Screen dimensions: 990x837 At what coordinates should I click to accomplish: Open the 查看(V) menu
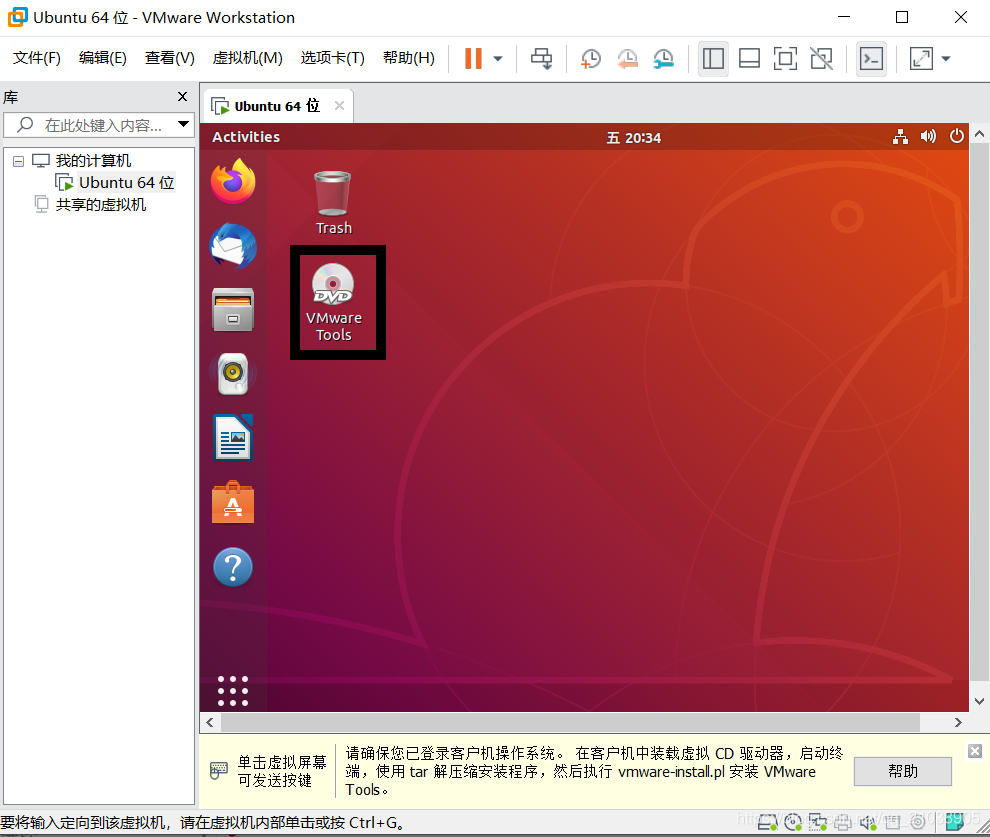coord(170,58)
